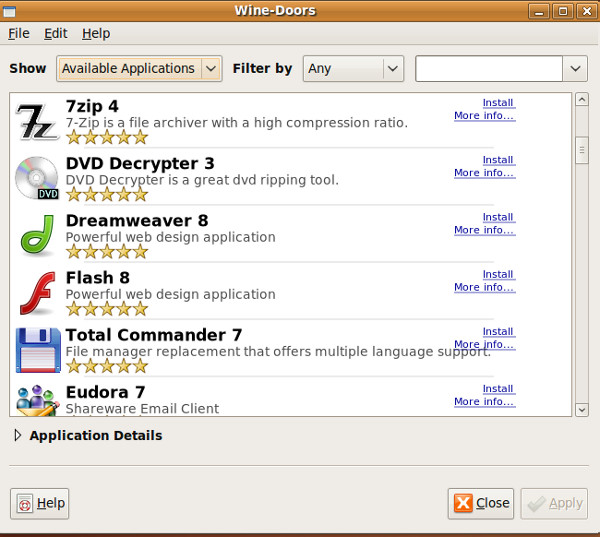Minimize the Wine-Doors window
This screenshot has width=600, height=537.
pyautogui.click(x=539, y=11)
